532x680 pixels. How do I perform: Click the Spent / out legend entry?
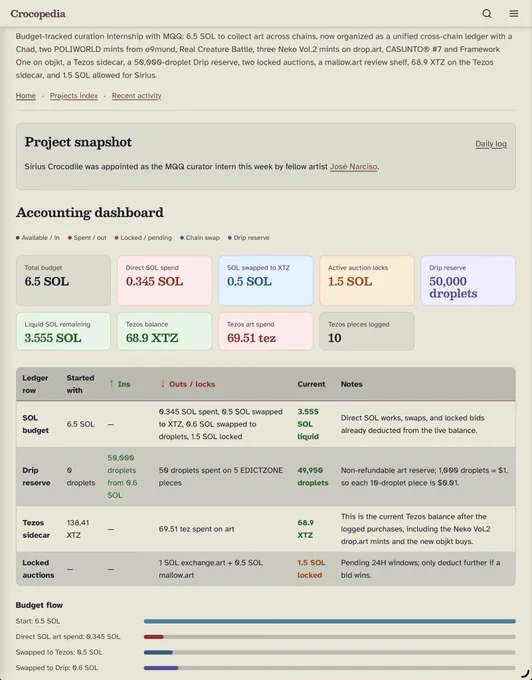[87, 238]
